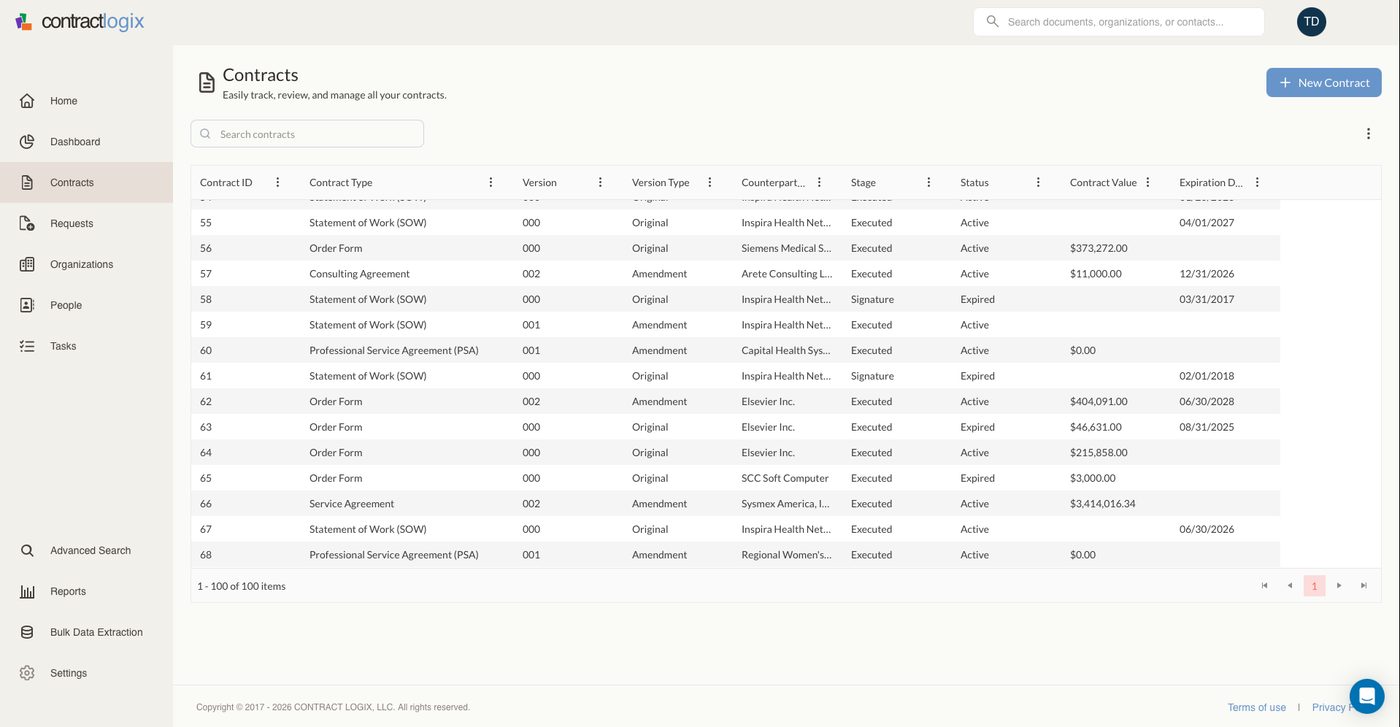
Task: Select Contracts in the sidebar
Action: coord(86,183)
